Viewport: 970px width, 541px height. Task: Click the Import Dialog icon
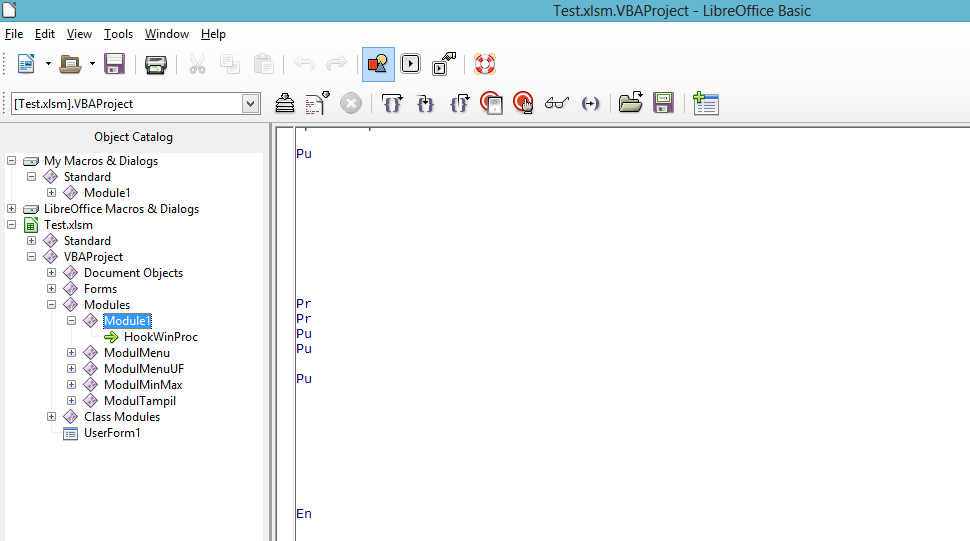(705, 103)
